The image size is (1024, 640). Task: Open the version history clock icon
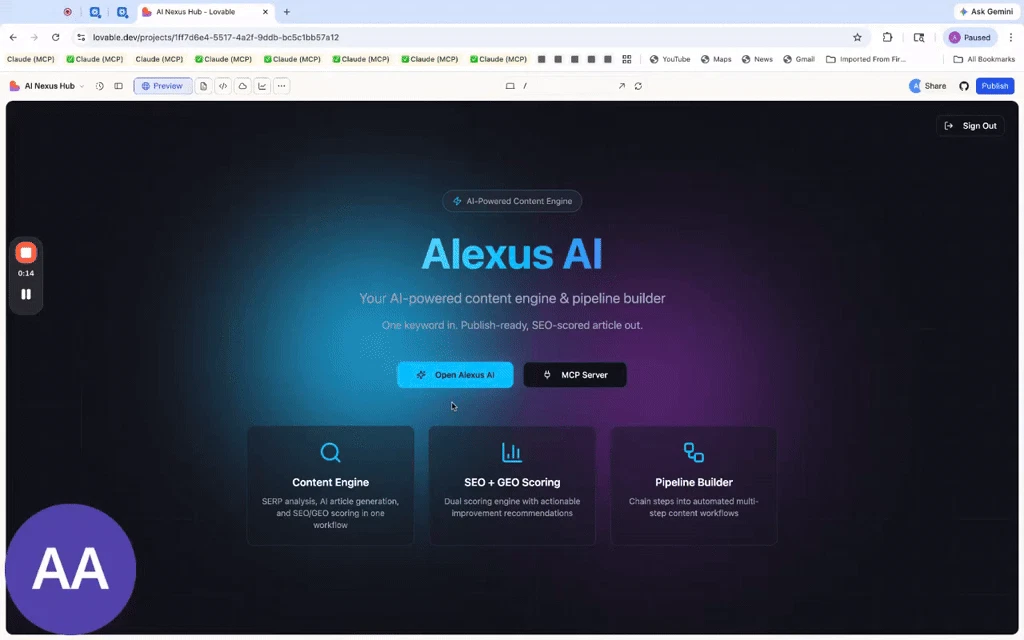99,86
